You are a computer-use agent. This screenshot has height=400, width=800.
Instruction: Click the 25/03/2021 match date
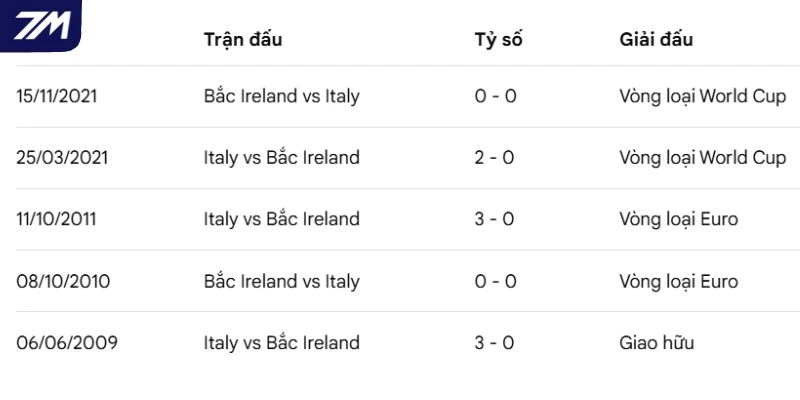62,158
